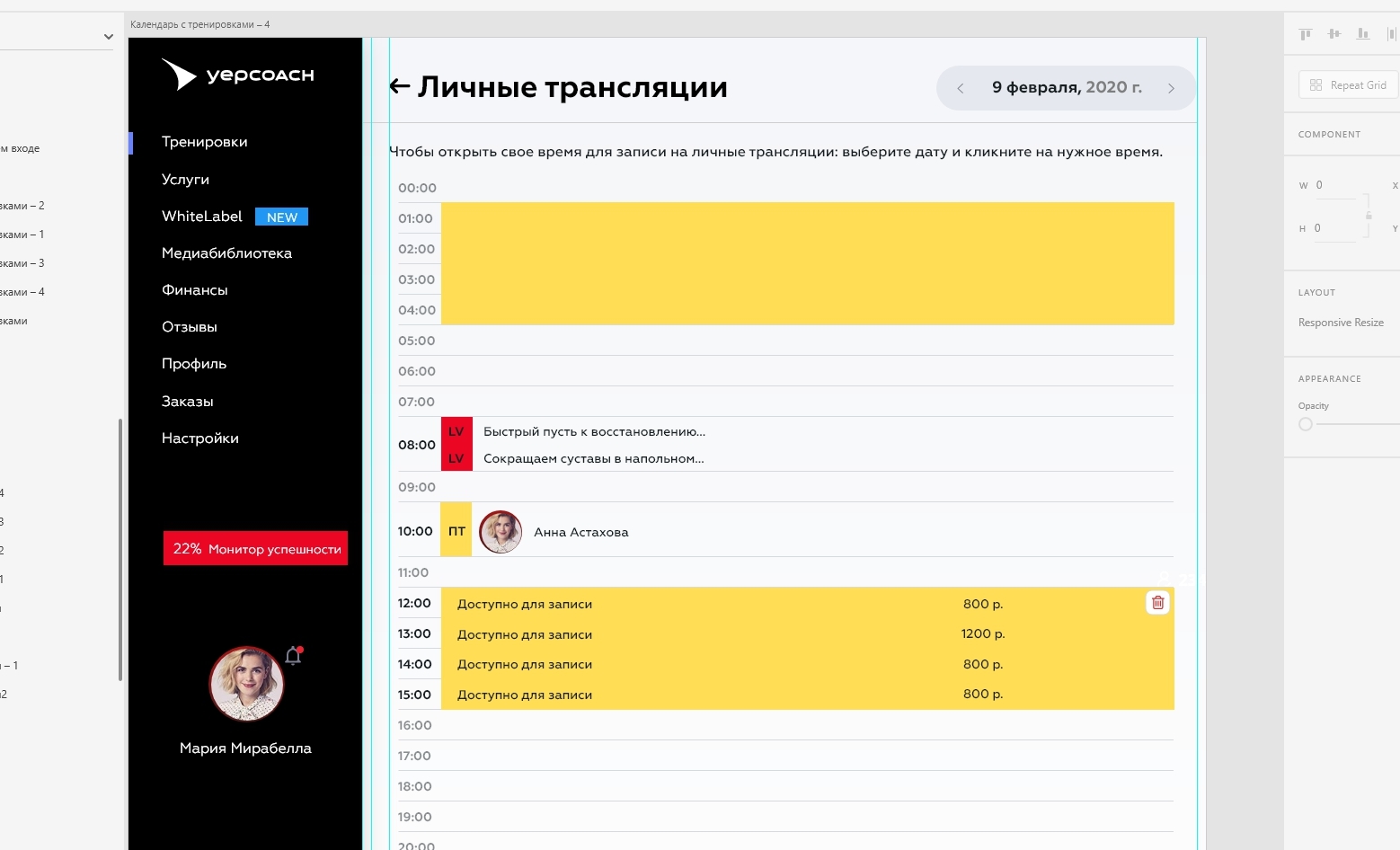Screen dimensions: 1400x850
Task: Select the Анна Астахова avatar thumbnail
Action: click(501, 532)
